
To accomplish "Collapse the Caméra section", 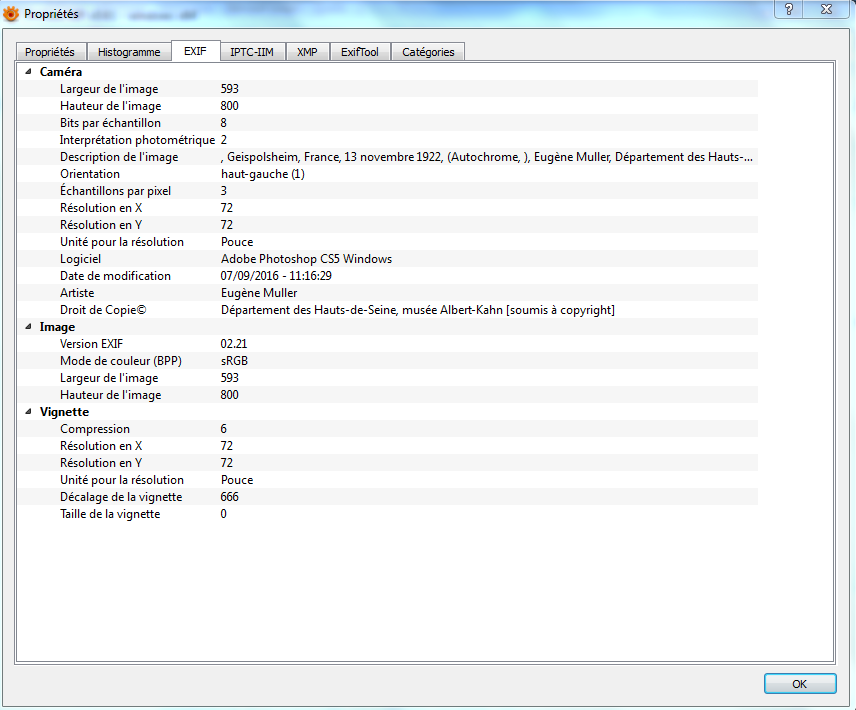I will [28, 72].
